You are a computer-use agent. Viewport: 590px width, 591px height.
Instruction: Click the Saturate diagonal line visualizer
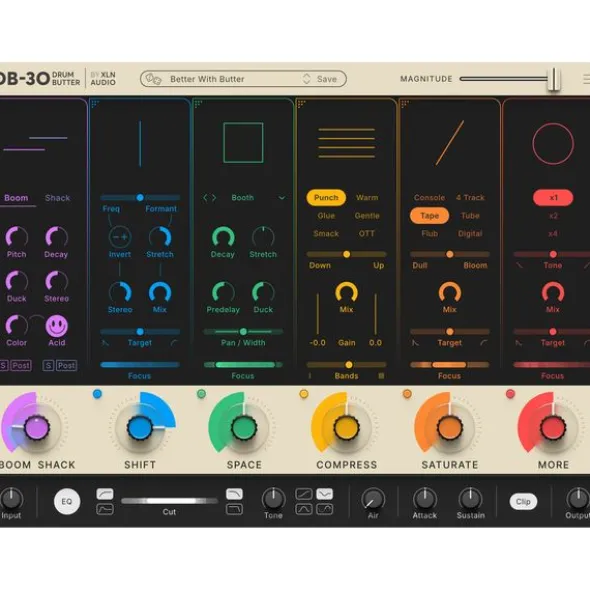coord(450,143)
